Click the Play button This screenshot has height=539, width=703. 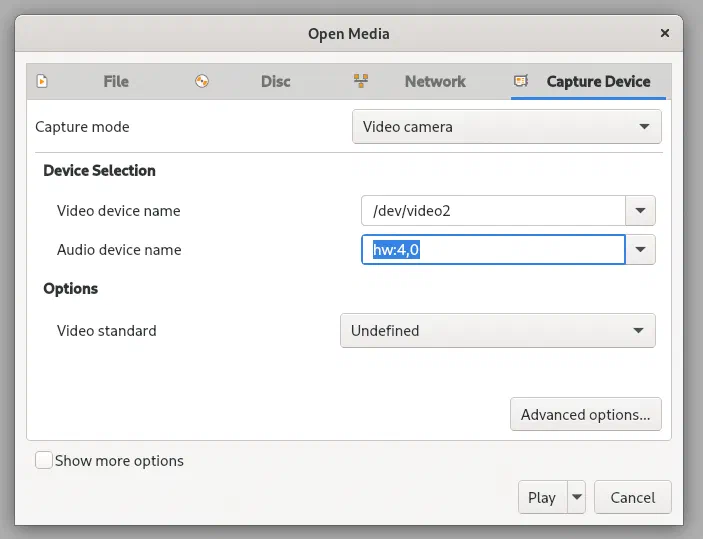click(x=542, y=497)
